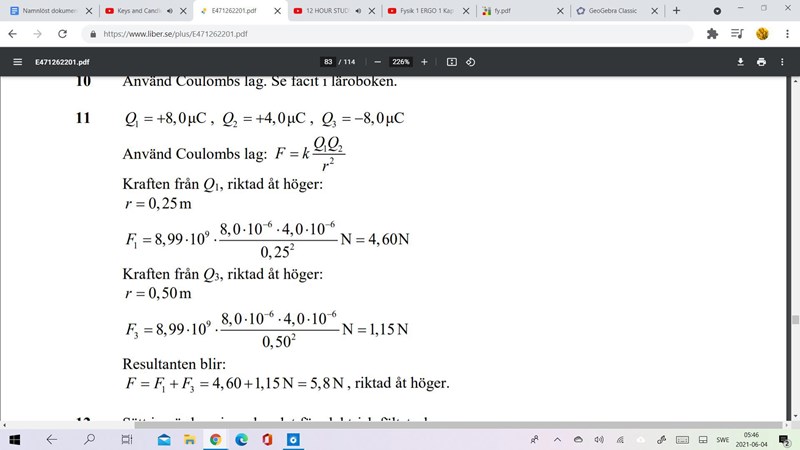
Task: Switch to the GeoGebra Classic tab
Action: tap(611, 10)
